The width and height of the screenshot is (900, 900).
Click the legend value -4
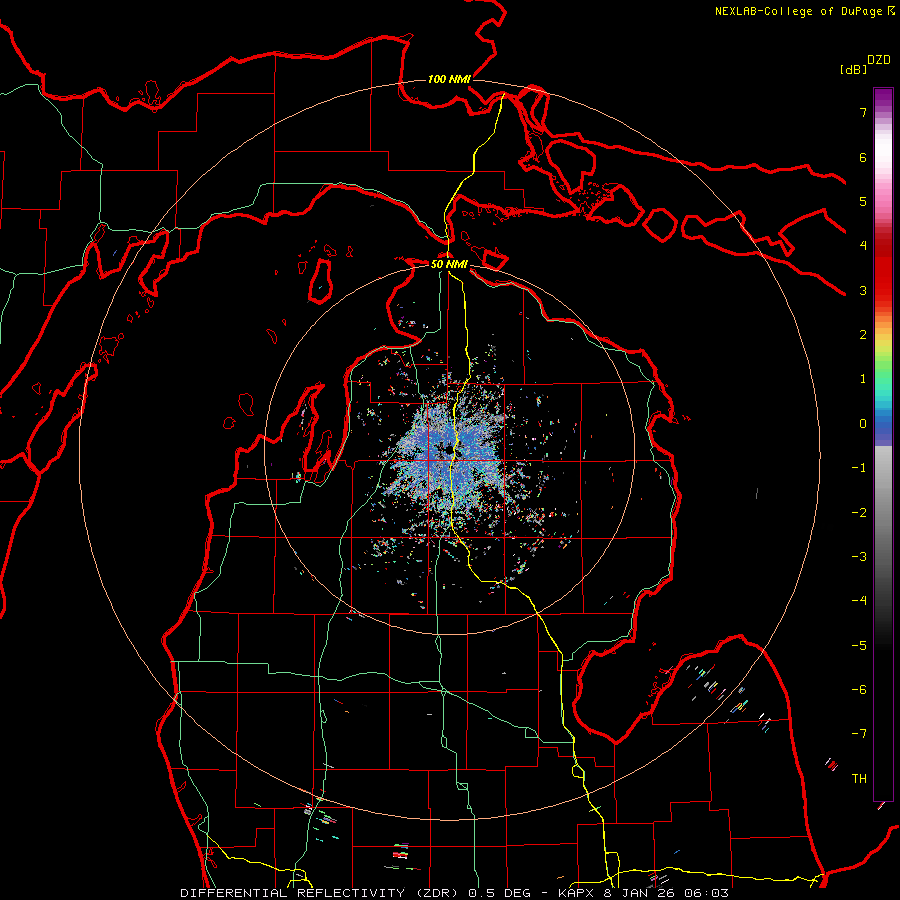coord(859,601)
